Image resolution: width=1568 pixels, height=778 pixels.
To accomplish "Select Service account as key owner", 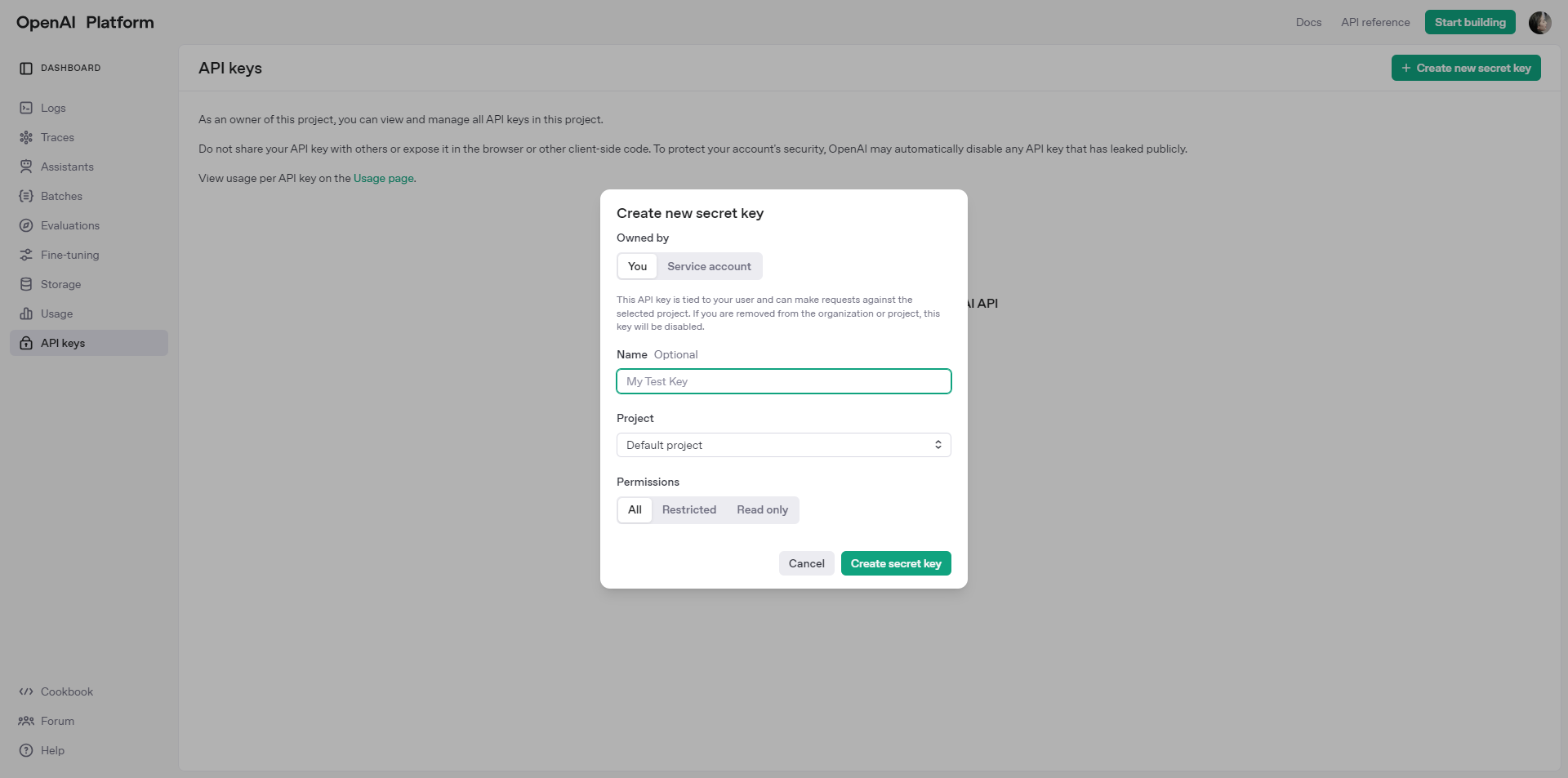I will coord(709,266).
